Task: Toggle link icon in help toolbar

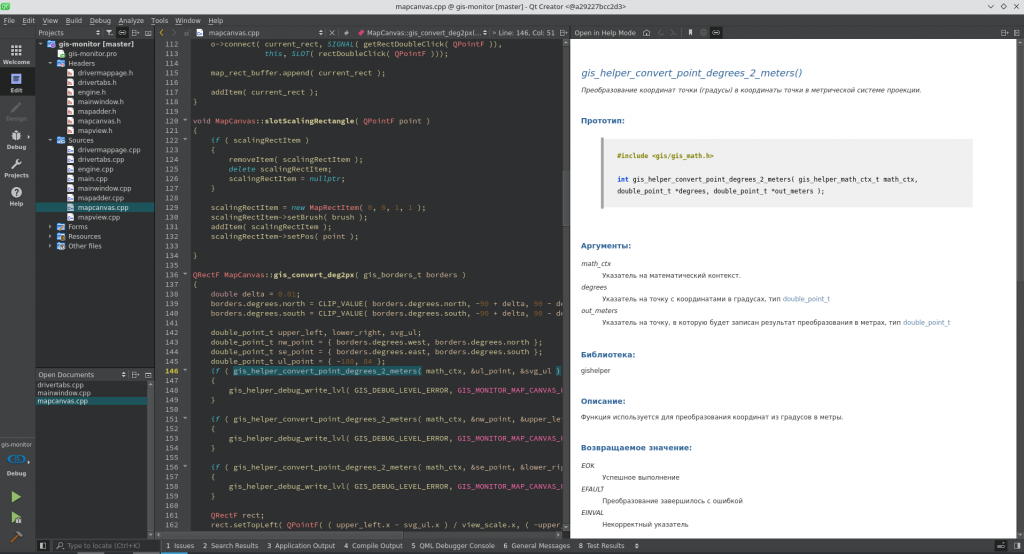Action: pyautogui.click(x=717, y=33)
